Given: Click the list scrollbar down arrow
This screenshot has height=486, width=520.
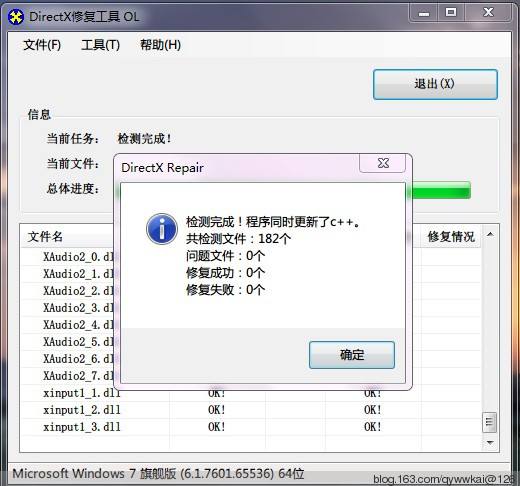Looking at the screenshot, I should 490,442.
